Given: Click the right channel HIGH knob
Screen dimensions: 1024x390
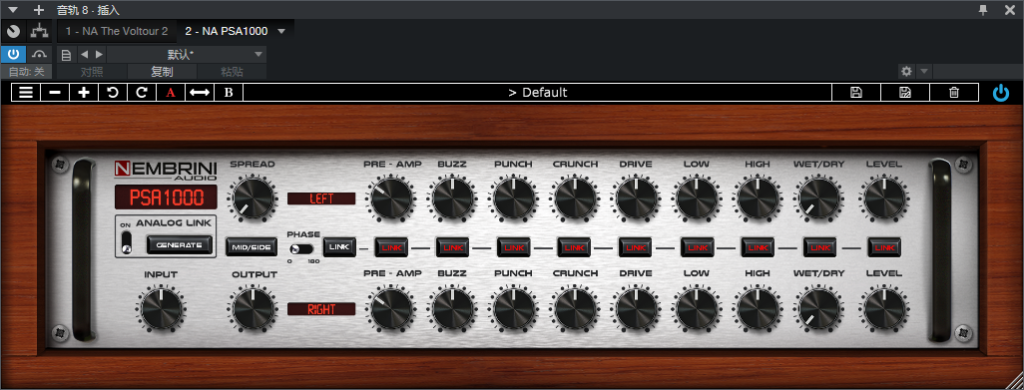Looking at the screenshot, I should (x=758, y=308).
